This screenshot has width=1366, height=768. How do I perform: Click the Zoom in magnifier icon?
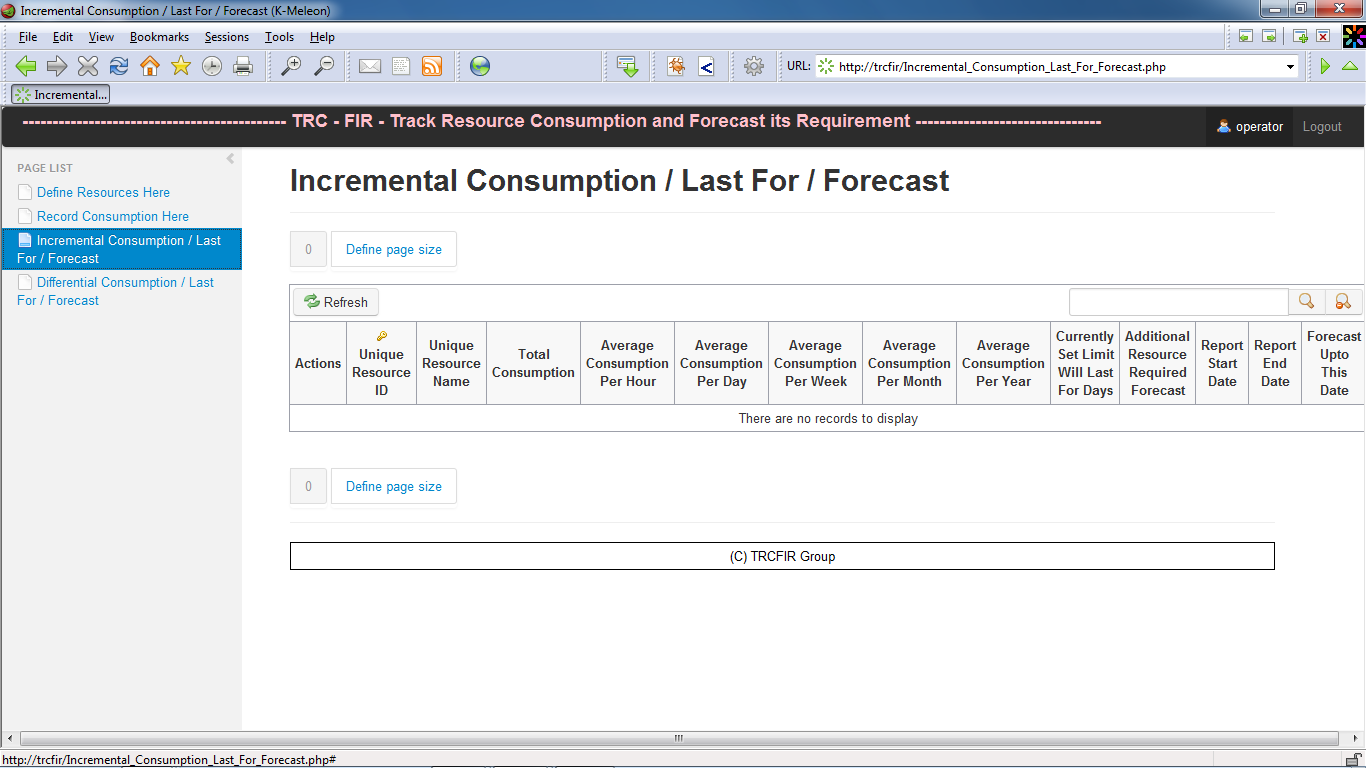291,66
